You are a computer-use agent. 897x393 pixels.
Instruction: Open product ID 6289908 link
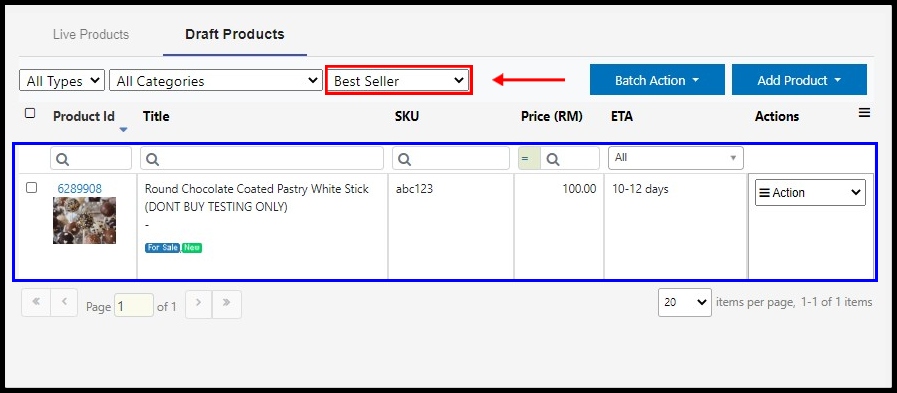pos(80,188)
